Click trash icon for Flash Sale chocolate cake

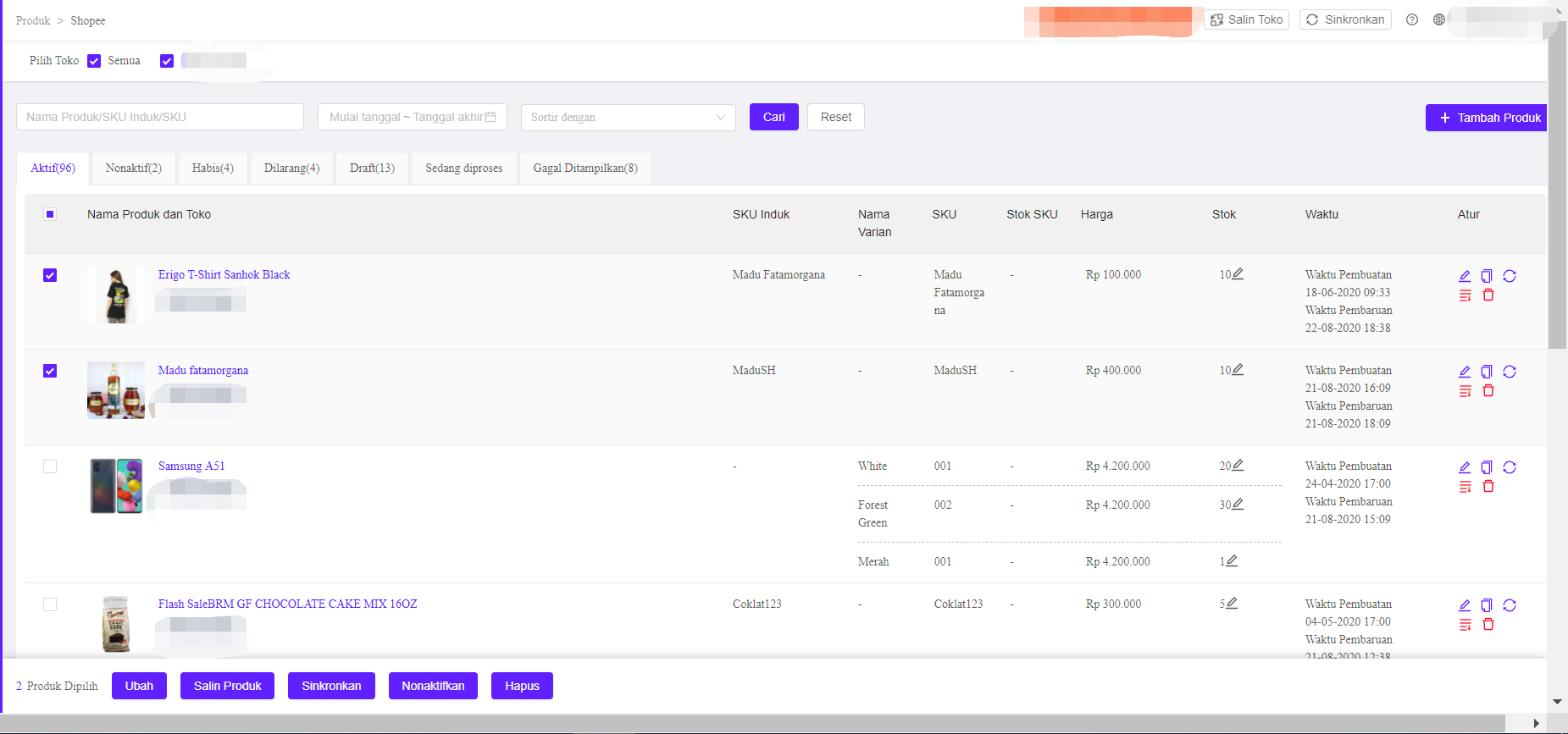coord(1488,625)
